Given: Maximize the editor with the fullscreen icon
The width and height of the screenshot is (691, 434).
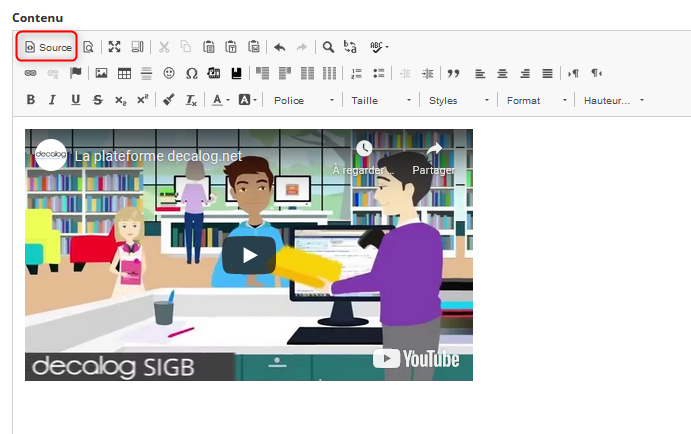Looking at the screenshot, I should [114, 47].
